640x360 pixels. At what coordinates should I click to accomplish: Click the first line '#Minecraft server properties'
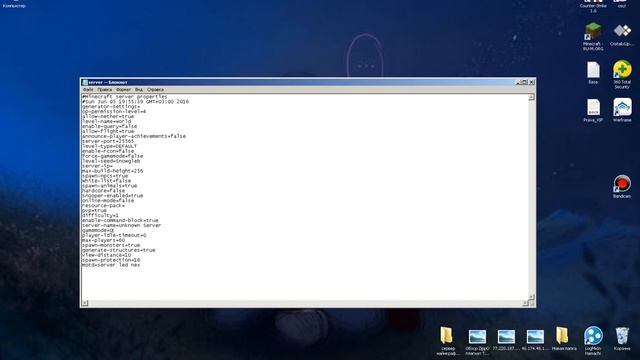[124, 97]
